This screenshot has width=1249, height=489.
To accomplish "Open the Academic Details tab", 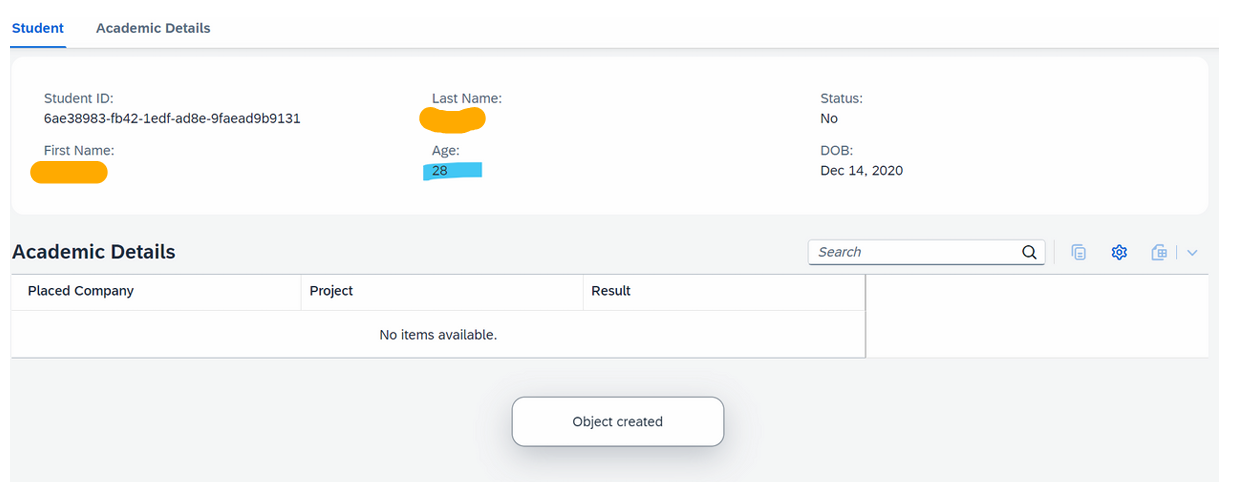I will pos(153,28).
